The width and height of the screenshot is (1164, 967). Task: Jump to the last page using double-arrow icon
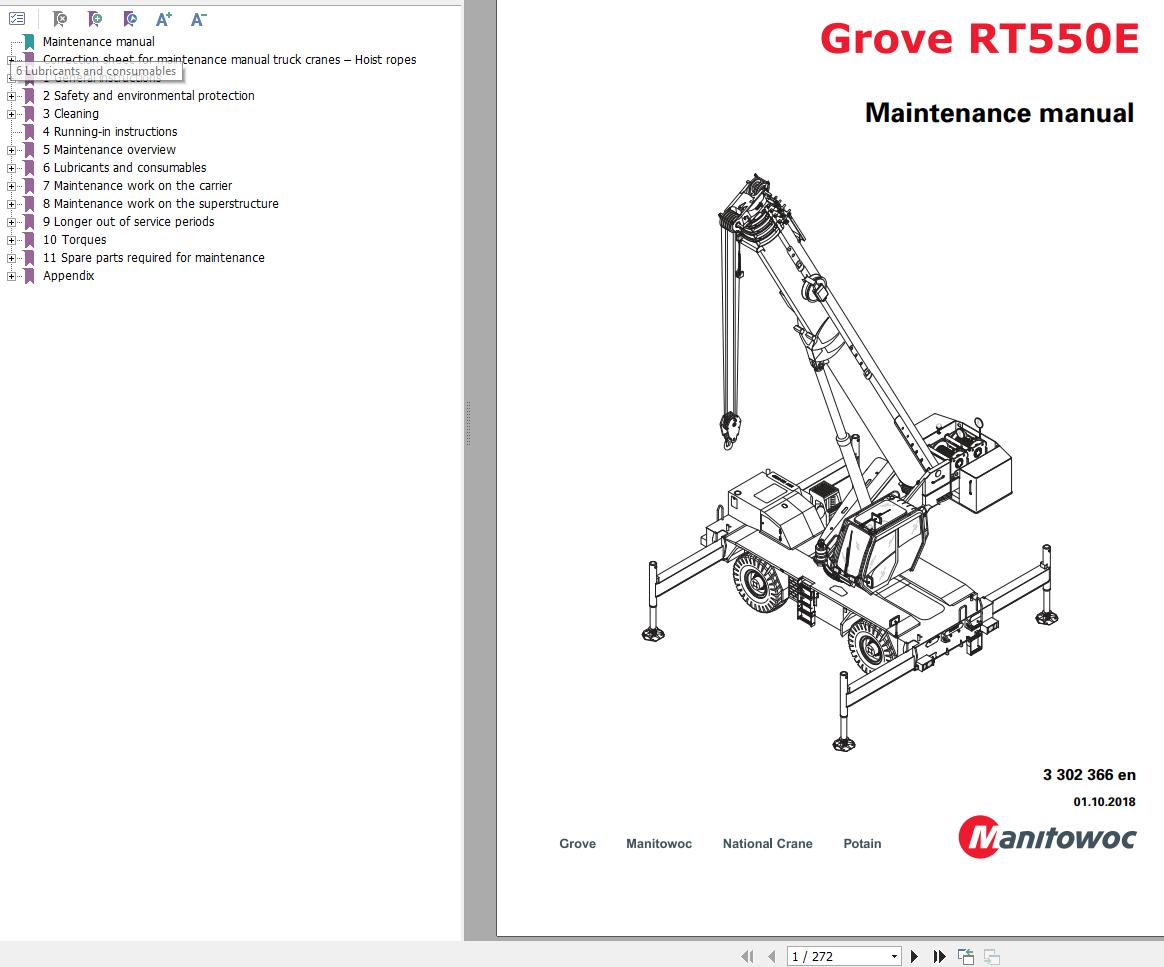point(940,955)
